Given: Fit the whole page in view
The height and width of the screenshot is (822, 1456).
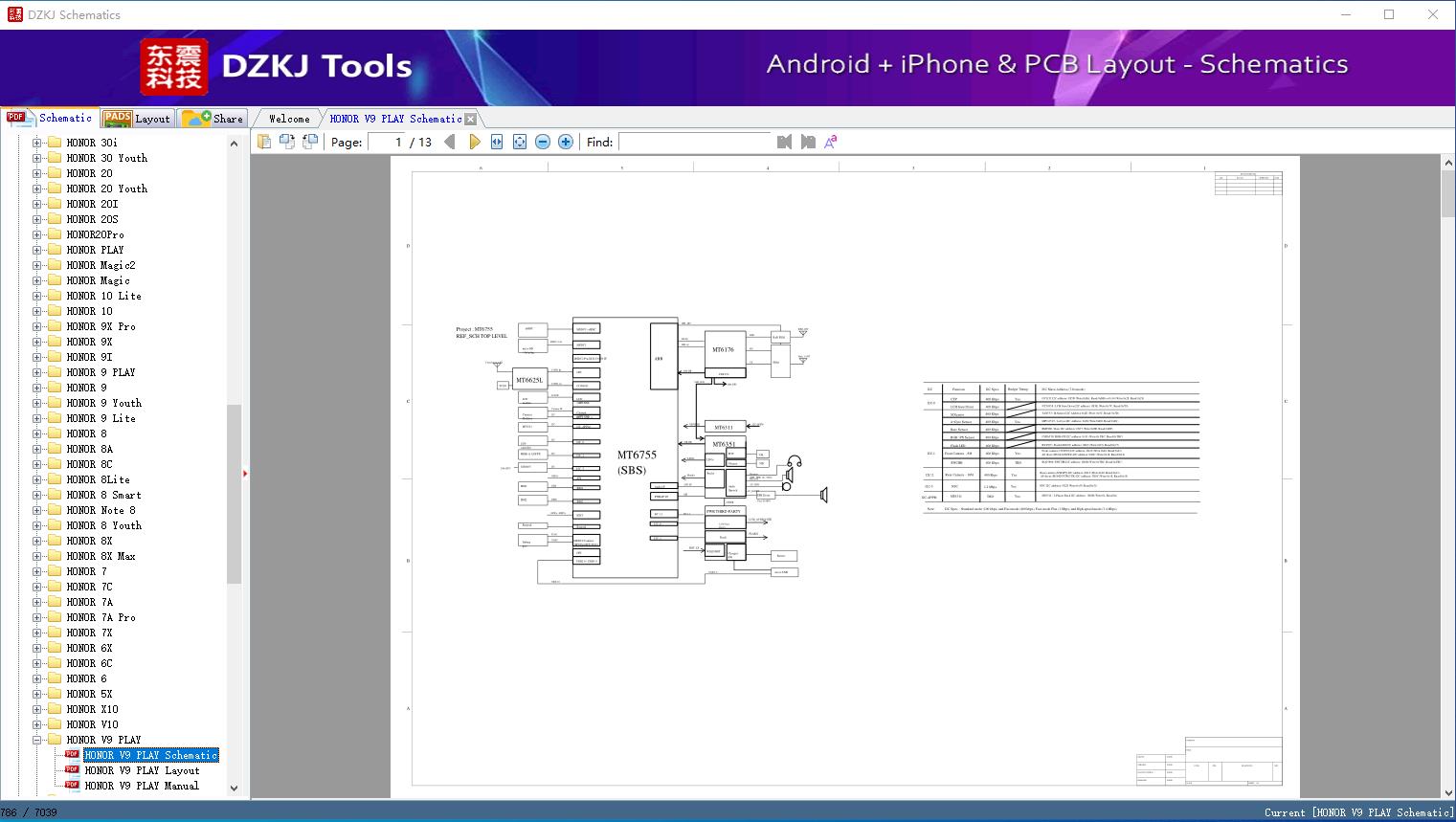Looking at the screenshot, I should 520,142.
